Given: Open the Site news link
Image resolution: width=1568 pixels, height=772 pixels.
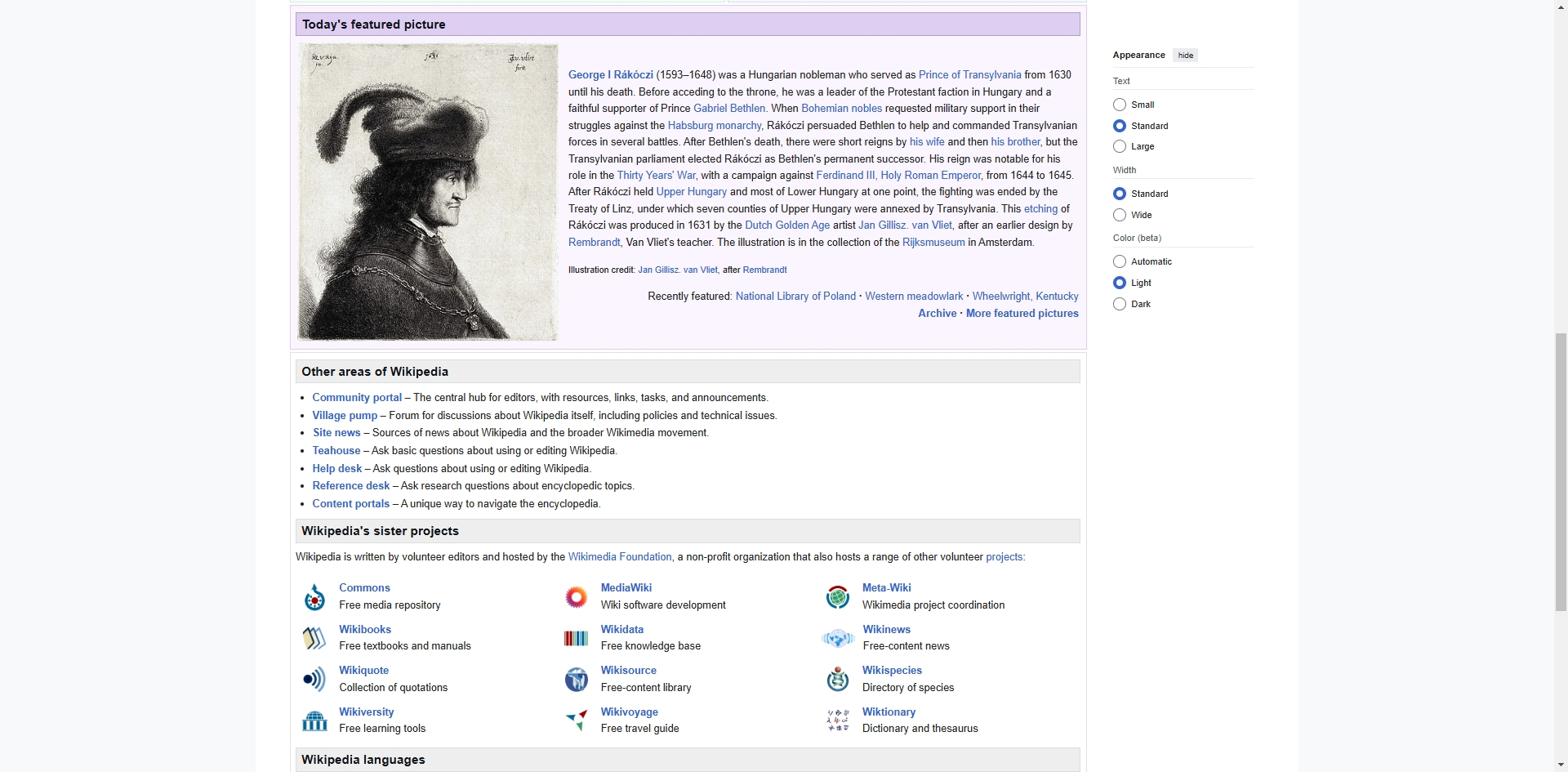Looking at the screenshot, I should tap(336, 432).
